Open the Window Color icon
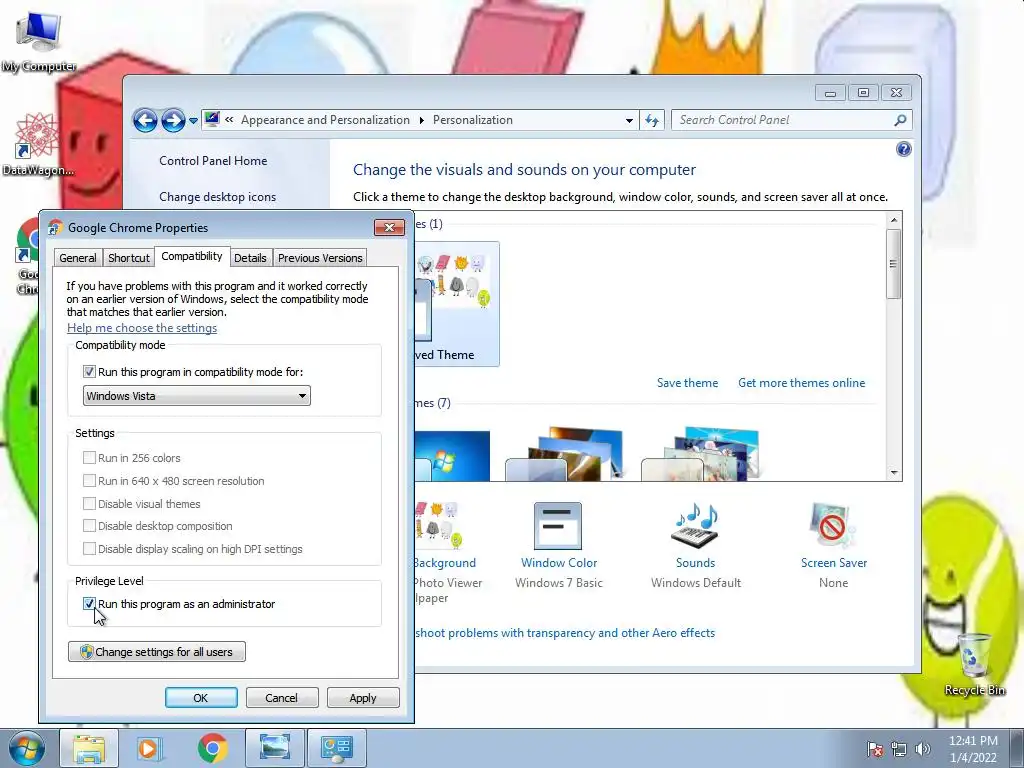This screenshot has width=1024, height=768. (558, 526)
